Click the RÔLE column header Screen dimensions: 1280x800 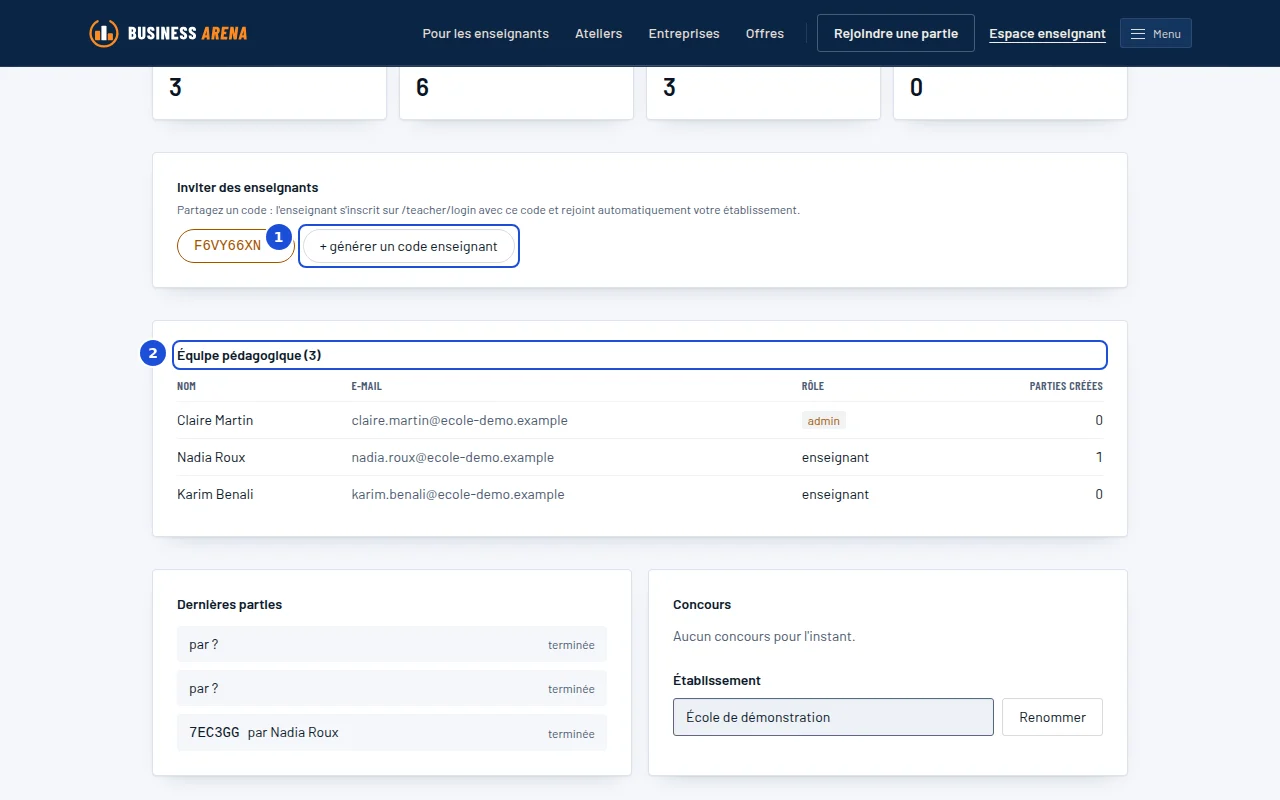813,386
